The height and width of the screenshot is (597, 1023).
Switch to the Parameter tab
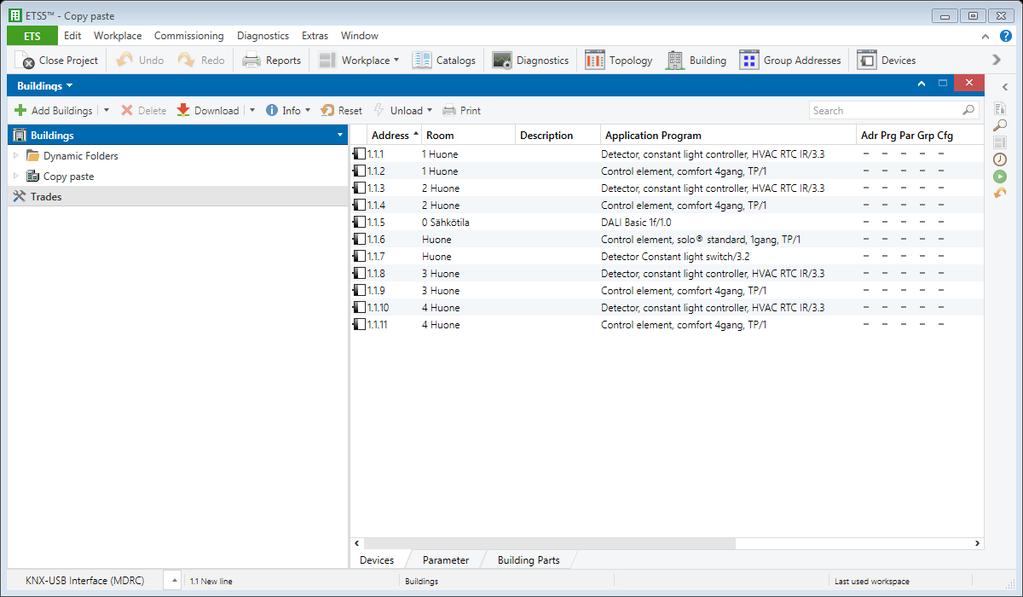446,560
